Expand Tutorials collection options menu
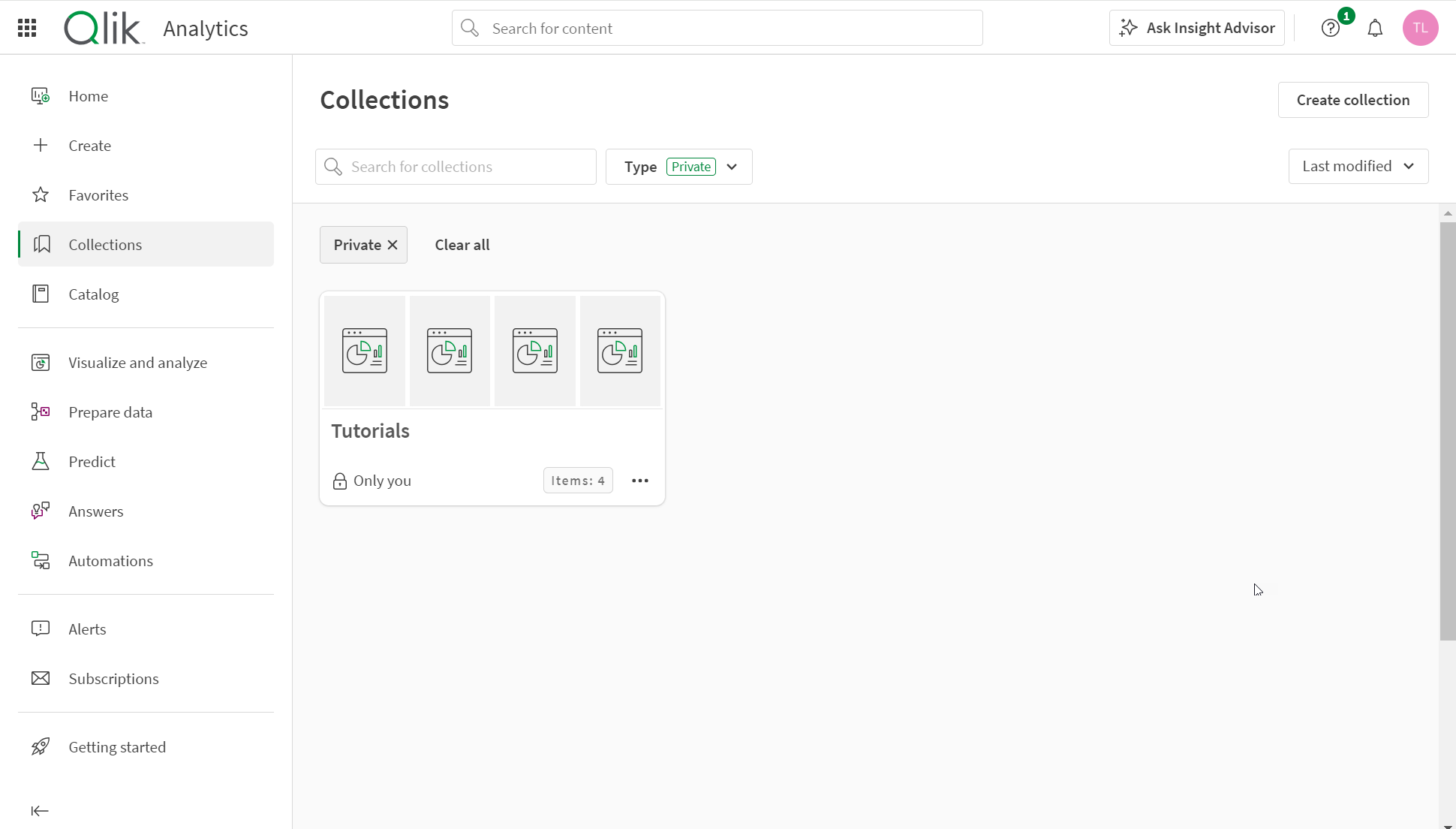Screen dimensions: 1456x829 pos(640,480)
